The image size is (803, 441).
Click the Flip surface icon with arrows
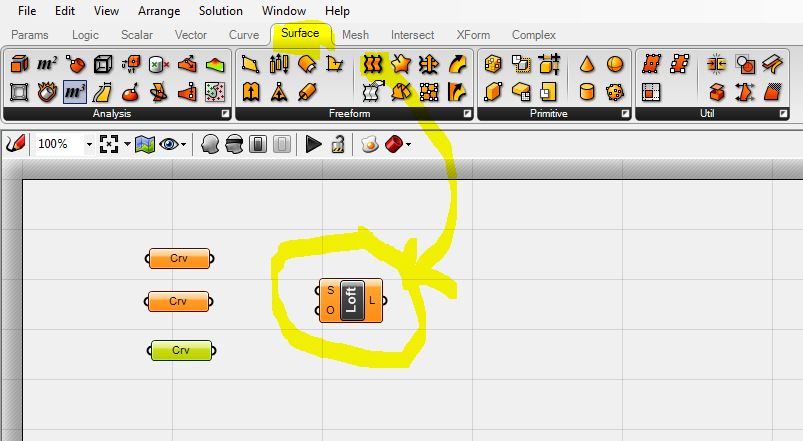[x=745, y=92]
